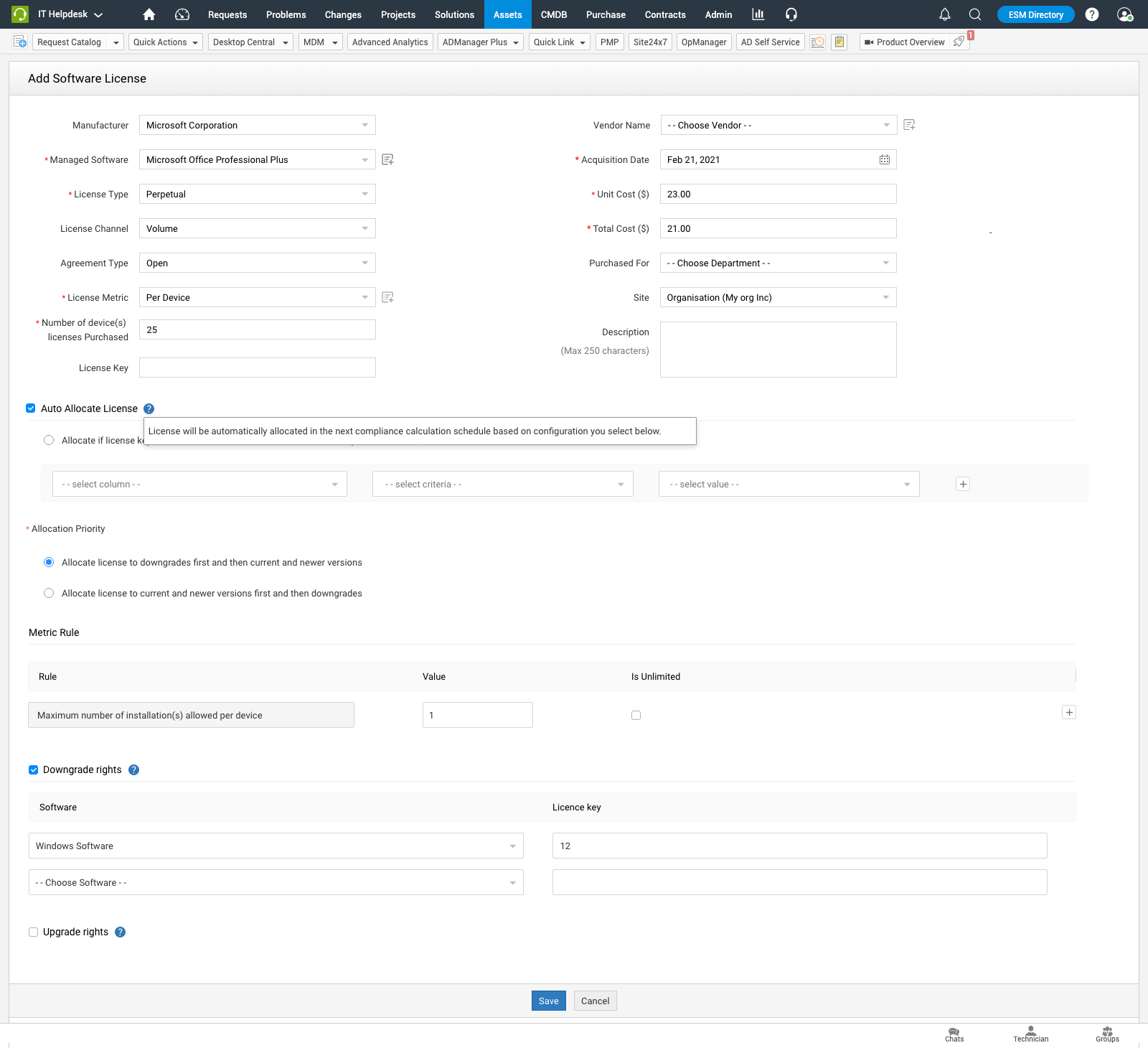The width and height of the screenshot is (1148, 1048).
Task: Open the reports bar chart icon
Action: click(758, 14)
